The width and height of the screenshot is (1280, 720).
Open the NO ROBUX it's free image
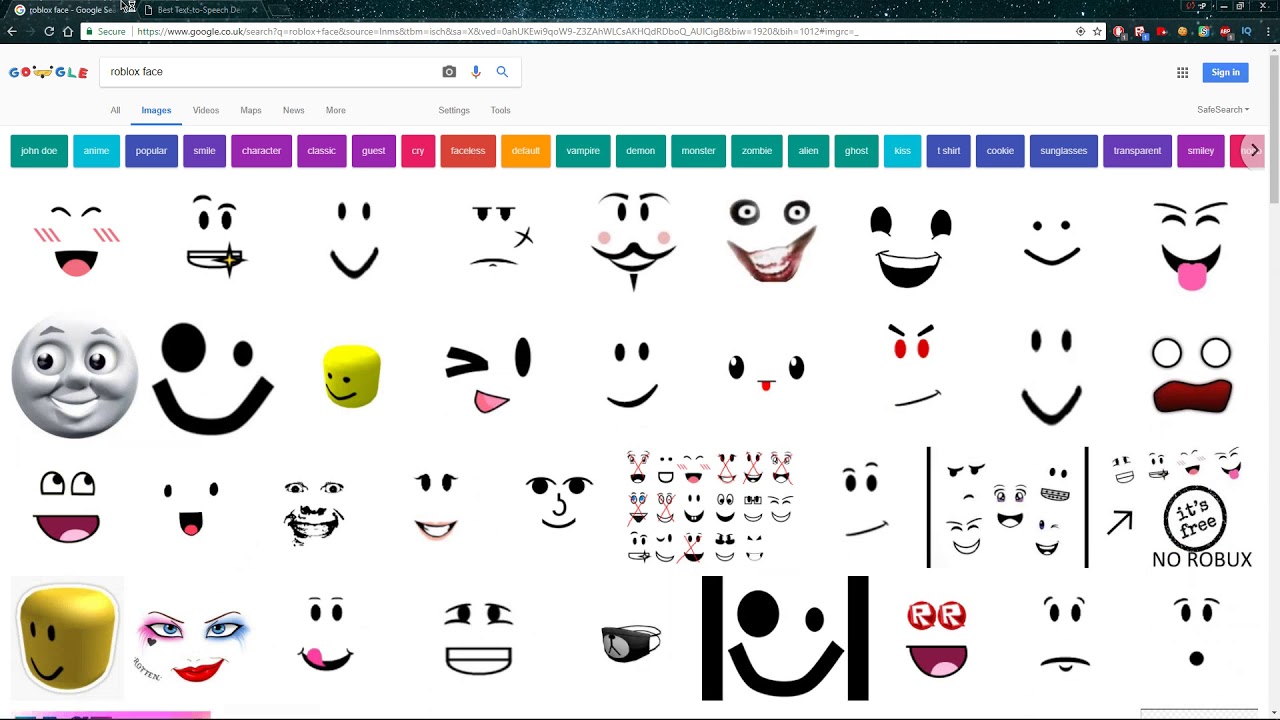(x=1181, y=508)
